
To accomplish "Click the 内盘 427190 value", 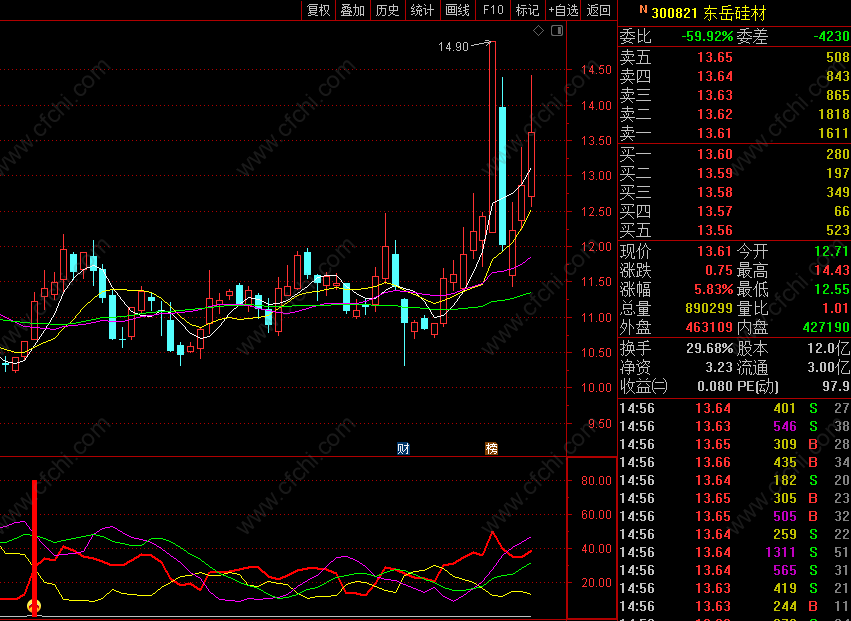I will click(x=826, y=327).
